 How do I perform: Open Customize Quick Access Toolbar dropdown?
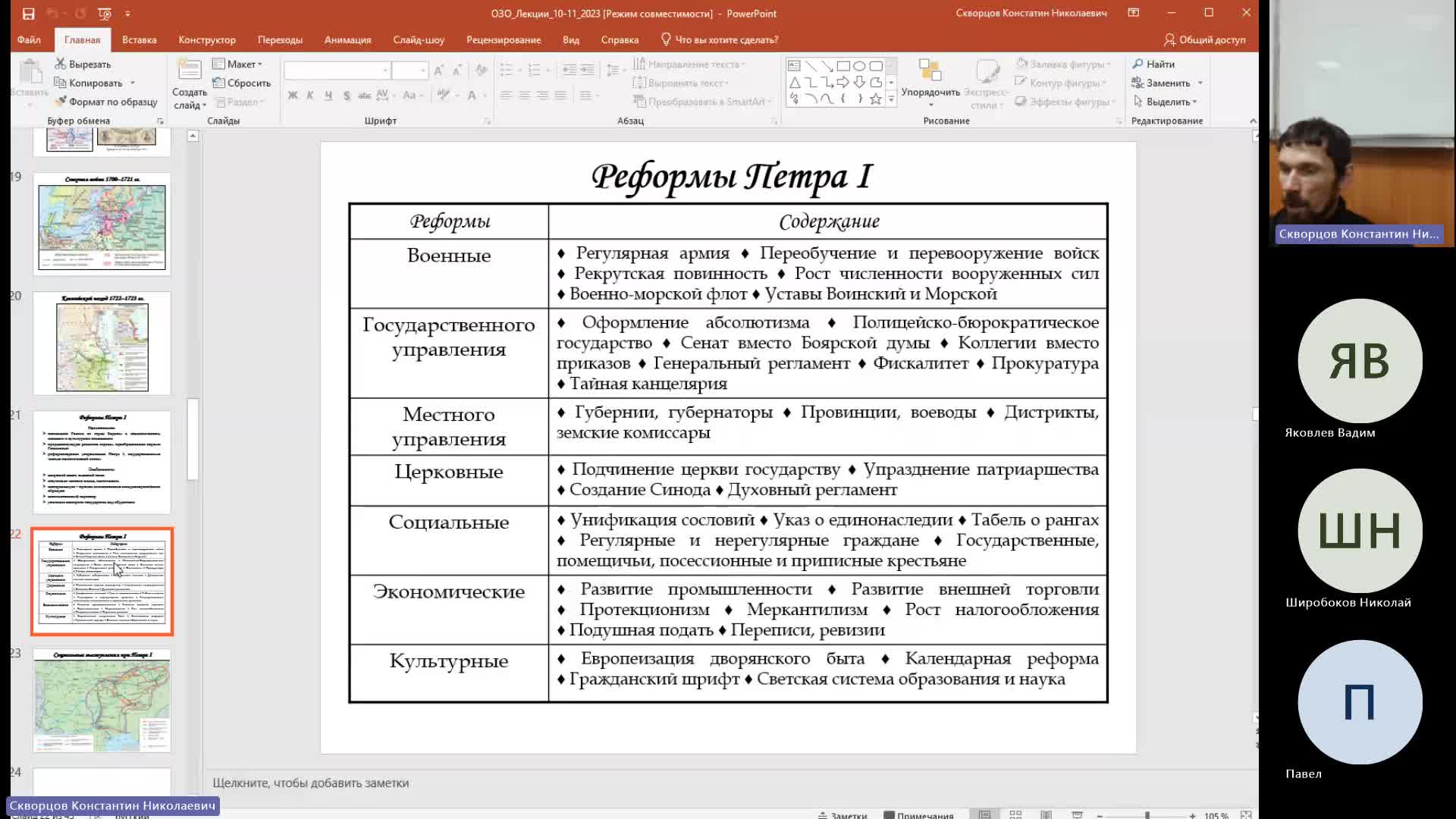click(x=127, y=14)
